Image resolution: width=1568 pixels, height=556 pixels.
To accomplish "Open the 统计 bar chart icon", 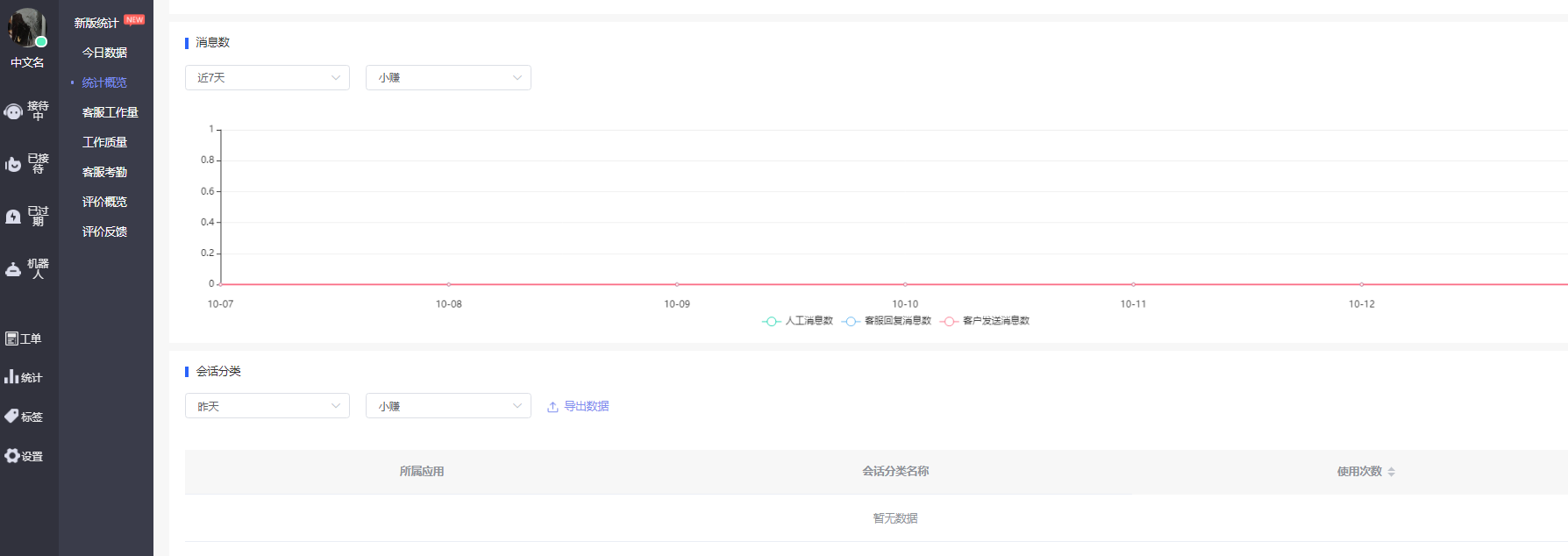I will coord(11,377).
